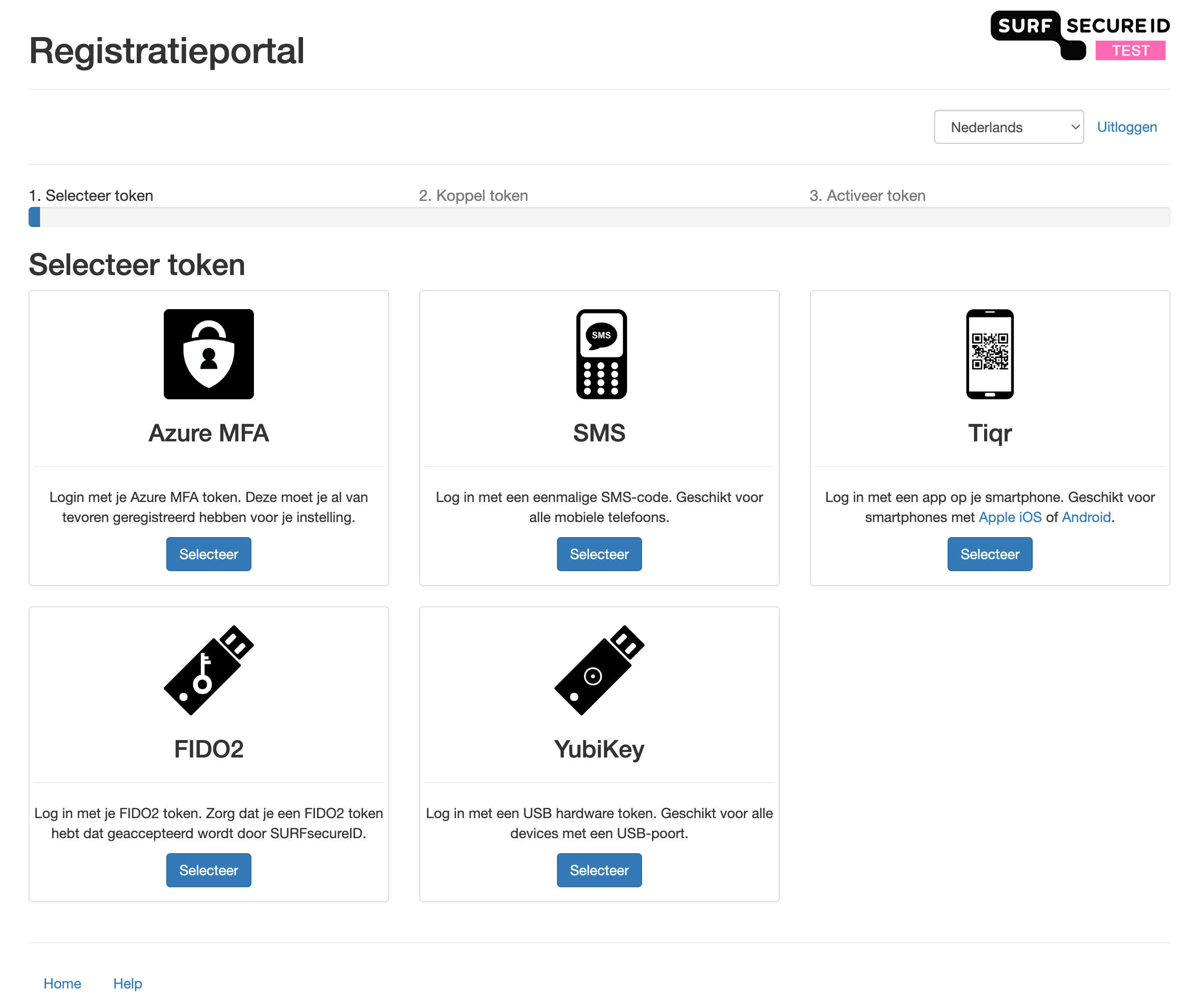The width and height of the screenshot is (1198, 1008).
Task: Select the Tiqr token option
Action: (x=989, y=554)
